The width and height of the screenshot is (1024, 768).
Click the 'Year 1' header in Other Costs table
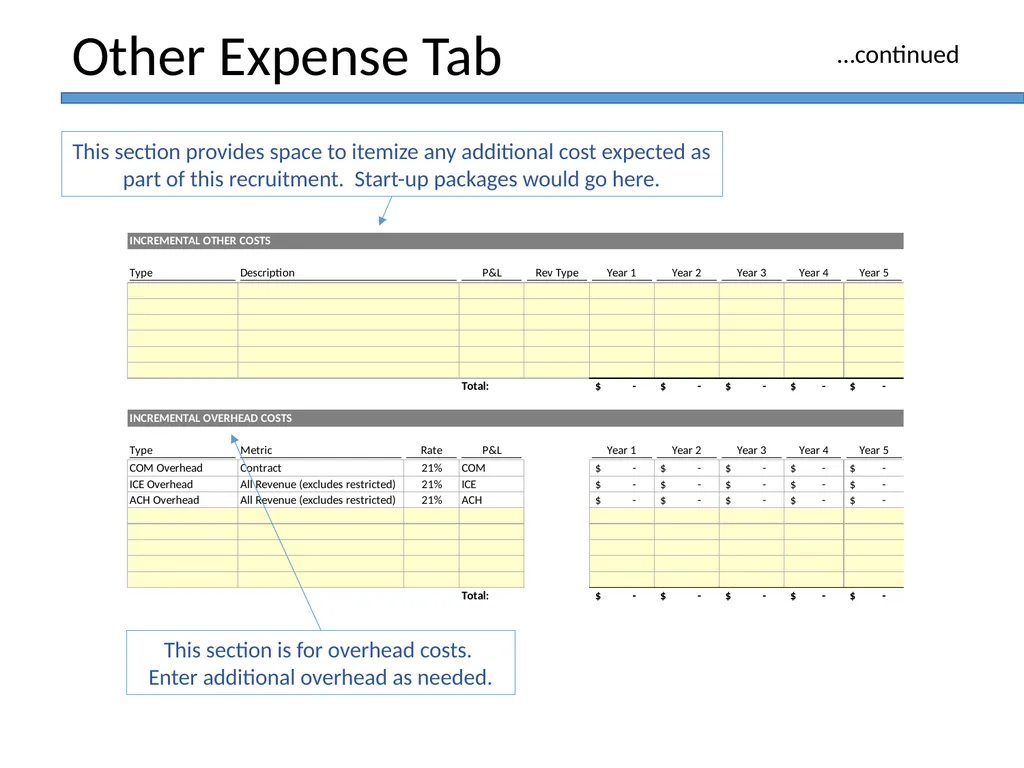click(621, 273)
